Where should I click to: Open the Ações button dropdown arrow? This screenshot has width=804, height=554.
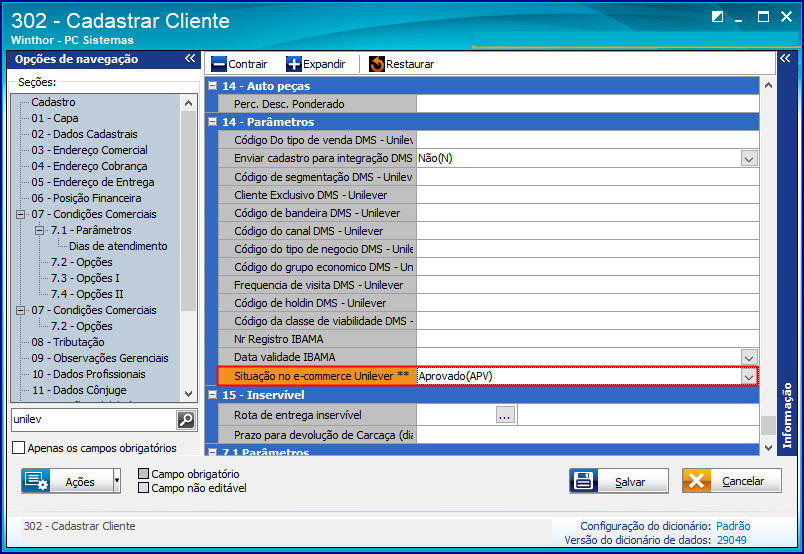(117, 481)
